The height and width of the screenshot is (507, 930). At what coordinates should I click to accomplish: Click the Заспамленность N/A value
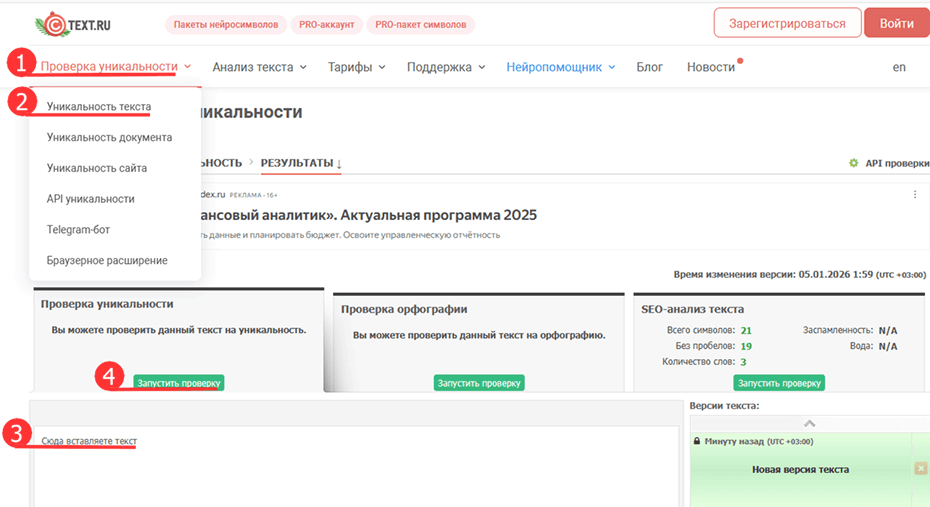(x=888, y=331)
